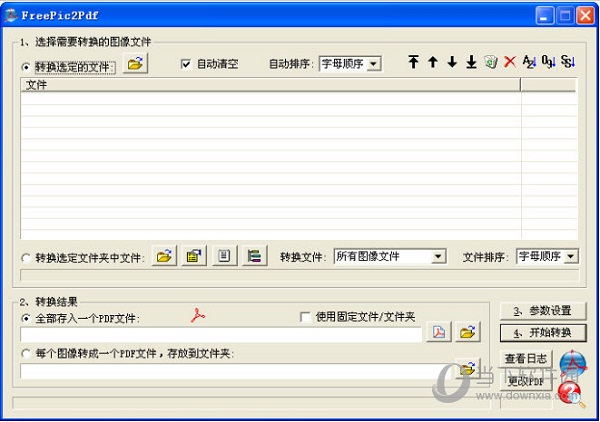Delete selected file with red X icon

point(510,62)
